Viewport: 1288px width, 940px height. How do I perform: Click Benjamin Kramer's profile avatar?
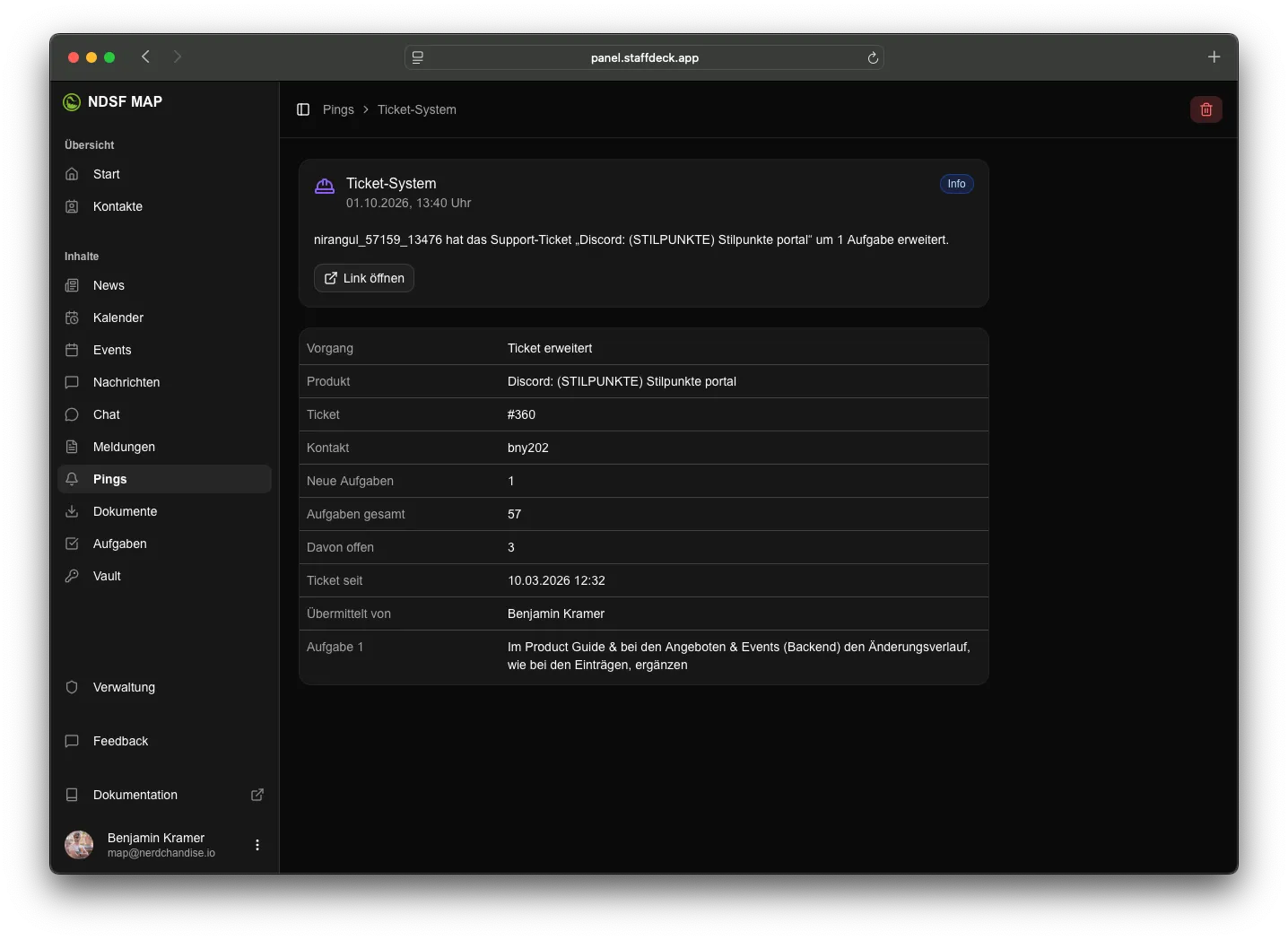[79, 845]
